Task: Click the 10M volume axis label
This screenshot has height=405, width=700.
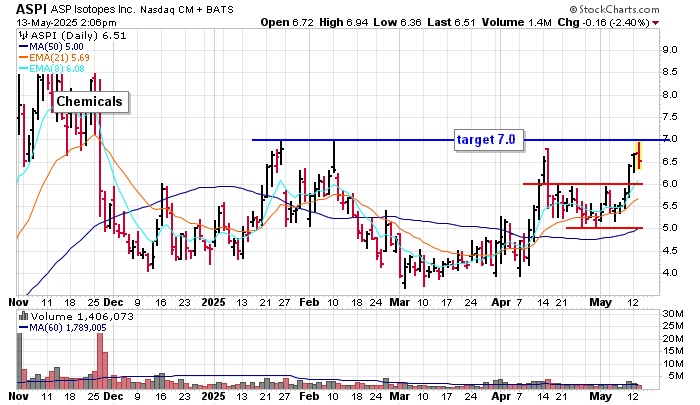Action: click(x=672, y=363)
